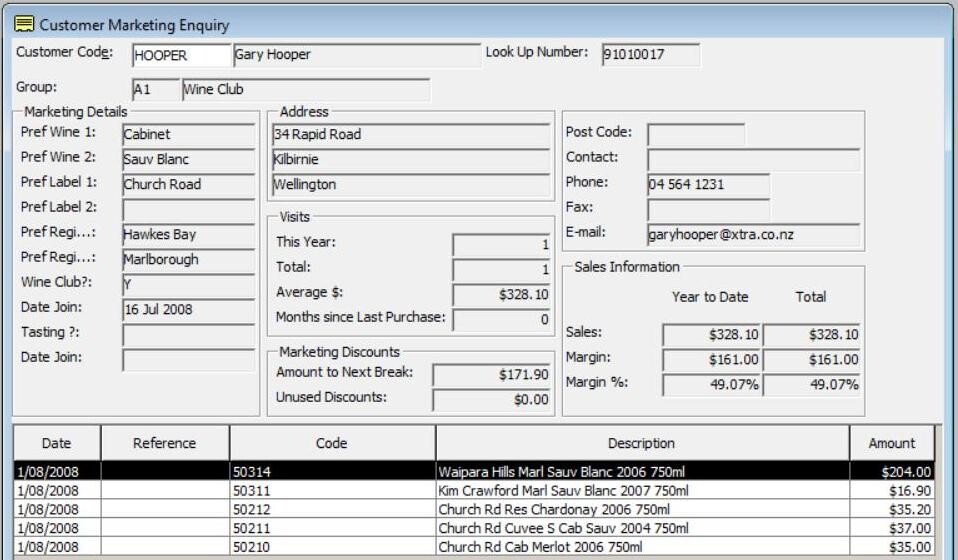The image size is (958, 560).
Task: Click the empty Date Join field below Tasting
Action: point(188,360)
